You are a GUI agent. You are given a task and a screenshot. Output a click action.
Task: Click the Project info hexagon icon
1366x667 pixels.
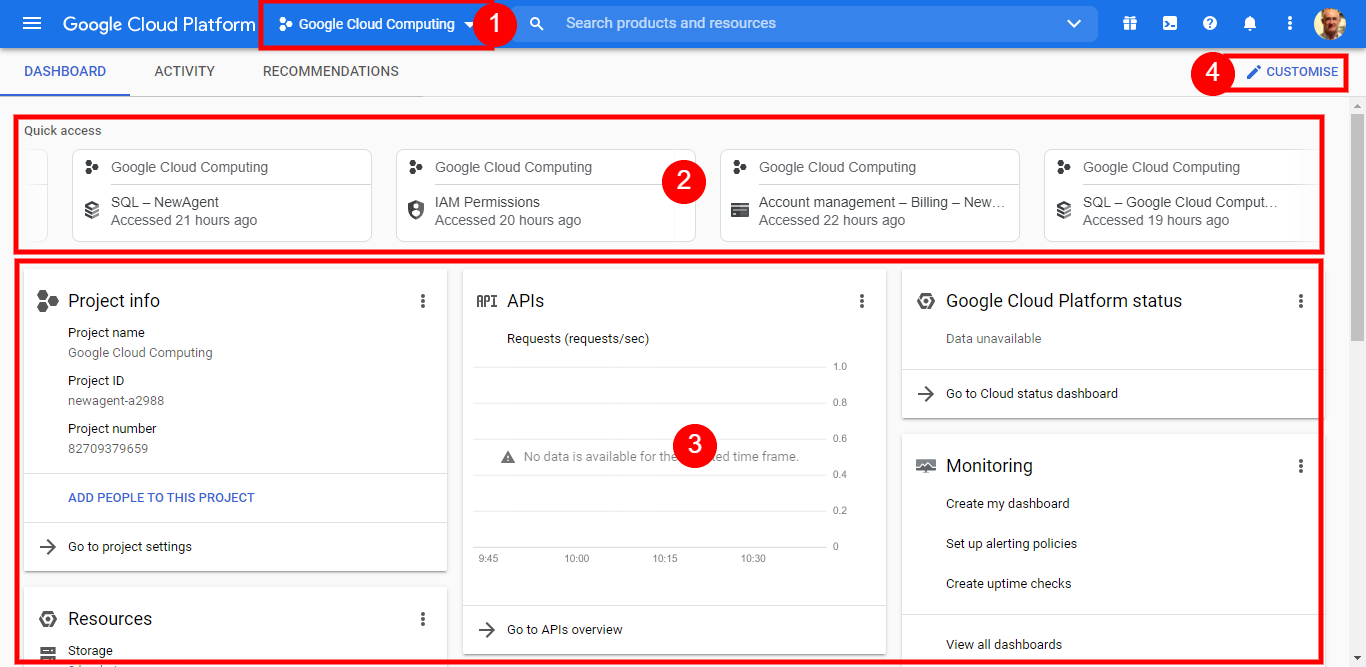coord(47,301)
